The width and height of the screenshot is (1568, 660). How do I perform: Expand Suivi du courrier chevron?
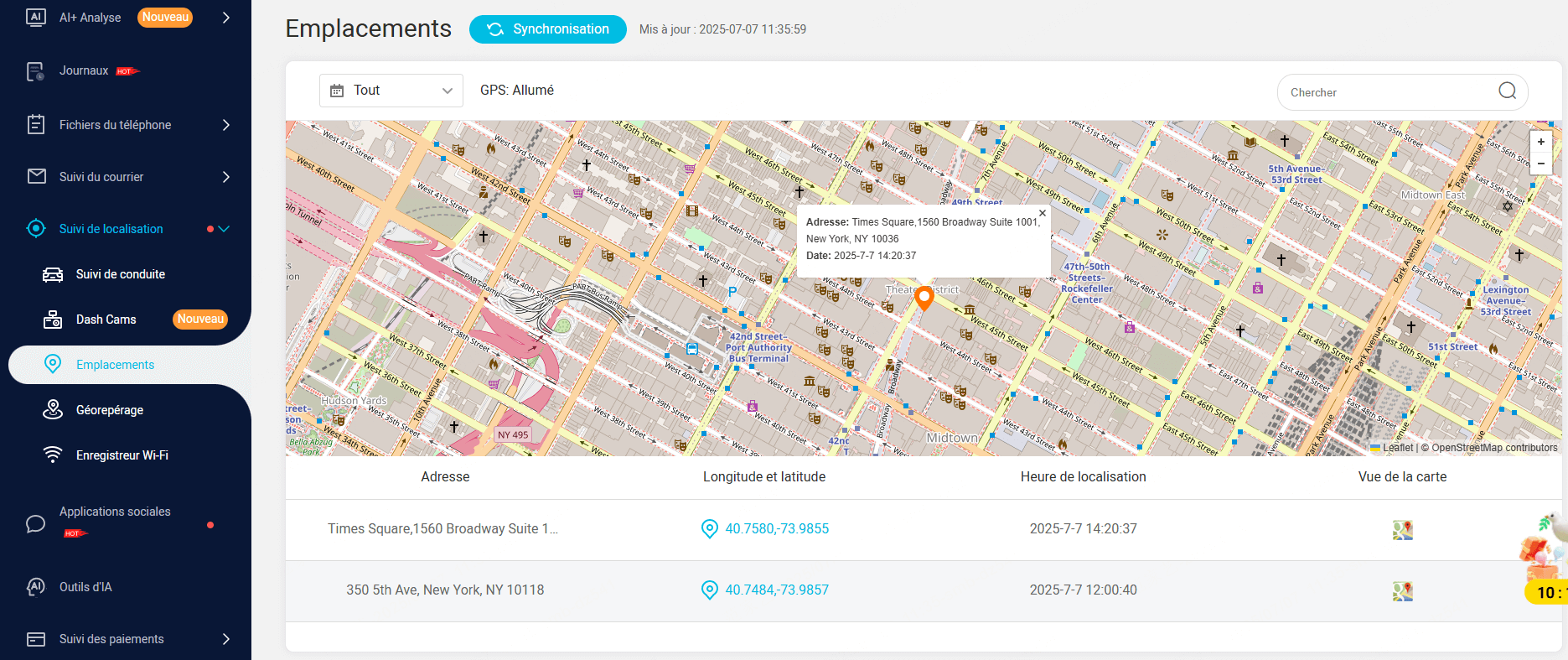(226, 177)
